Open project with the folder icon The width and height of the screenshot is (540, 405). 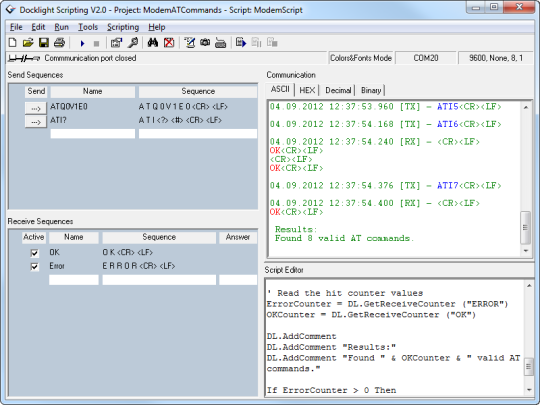point(28,43)
